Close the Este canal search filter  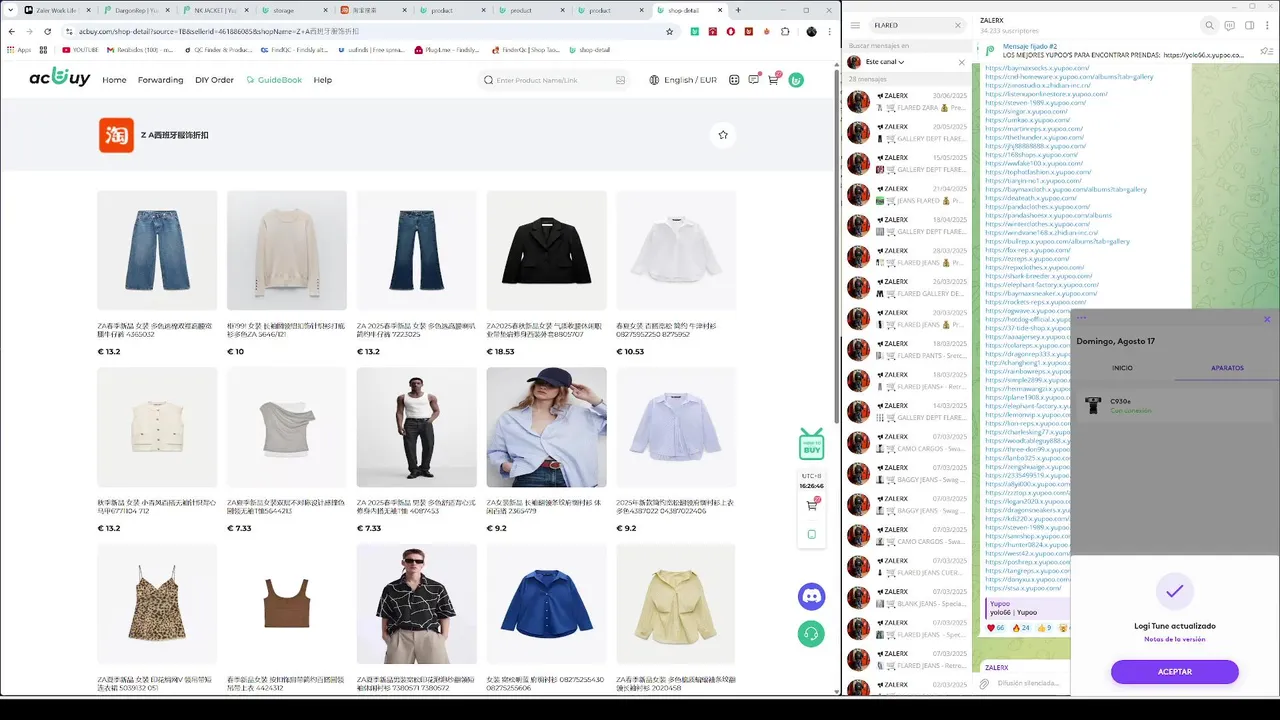[962, 62]
